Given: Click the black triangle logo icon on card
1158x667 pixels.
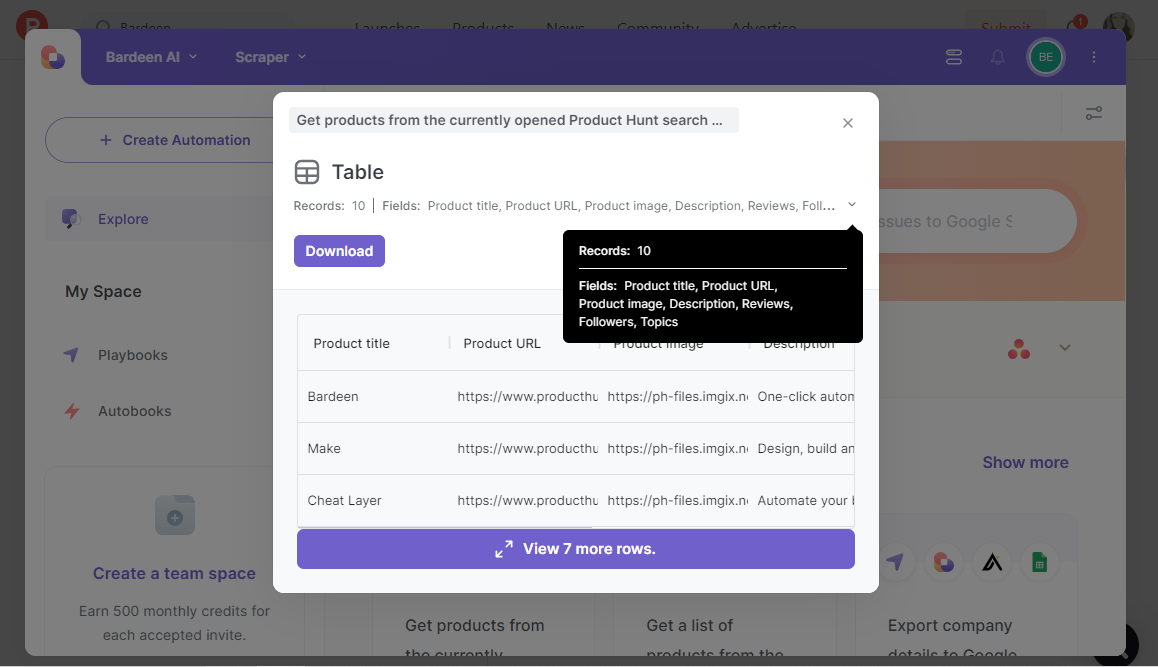Looking at the screenshot, I should tap(992, 563).
